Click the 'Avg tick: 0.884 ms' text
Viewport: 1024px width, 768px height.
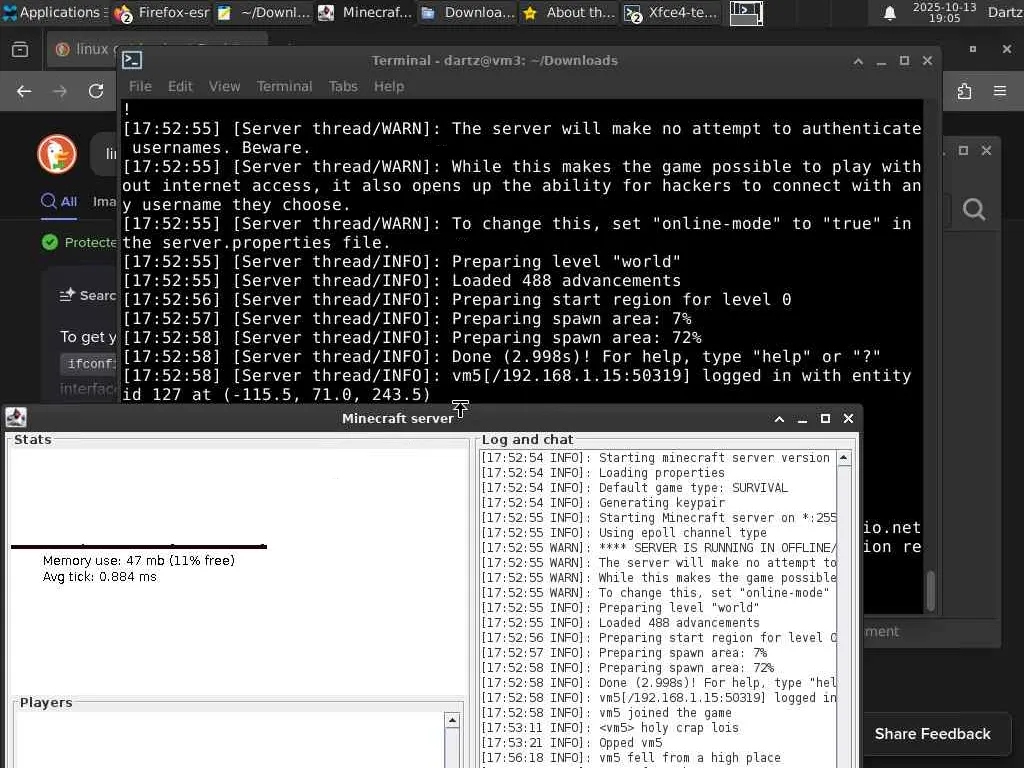[100, 577]
